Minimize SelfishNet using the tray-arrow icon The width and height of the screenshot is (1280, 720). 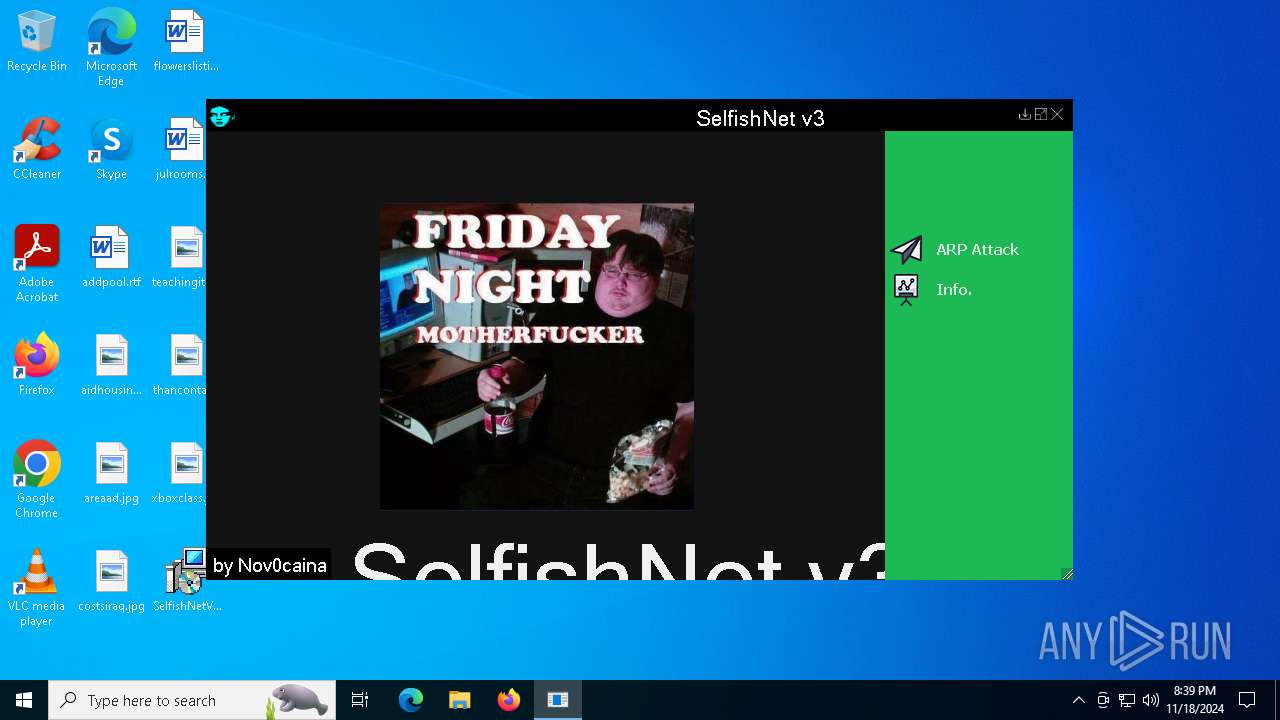pyautogui.click(x=1025, y=114)
